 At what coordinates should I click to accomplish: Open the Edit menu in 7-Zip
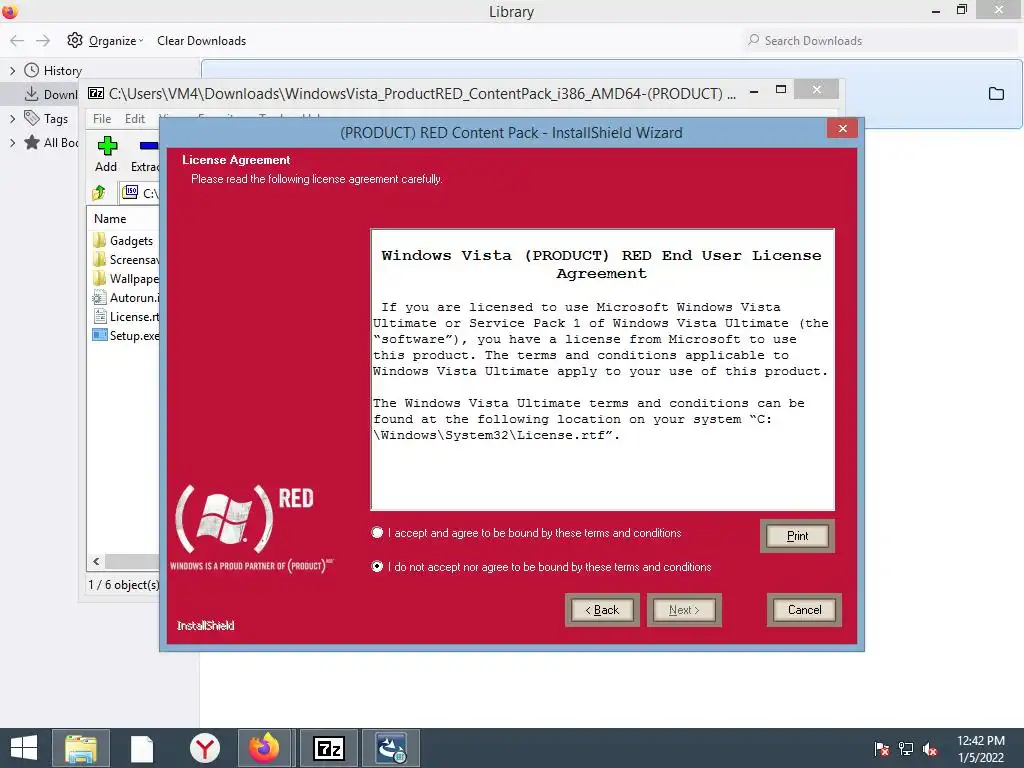[135, 119]
